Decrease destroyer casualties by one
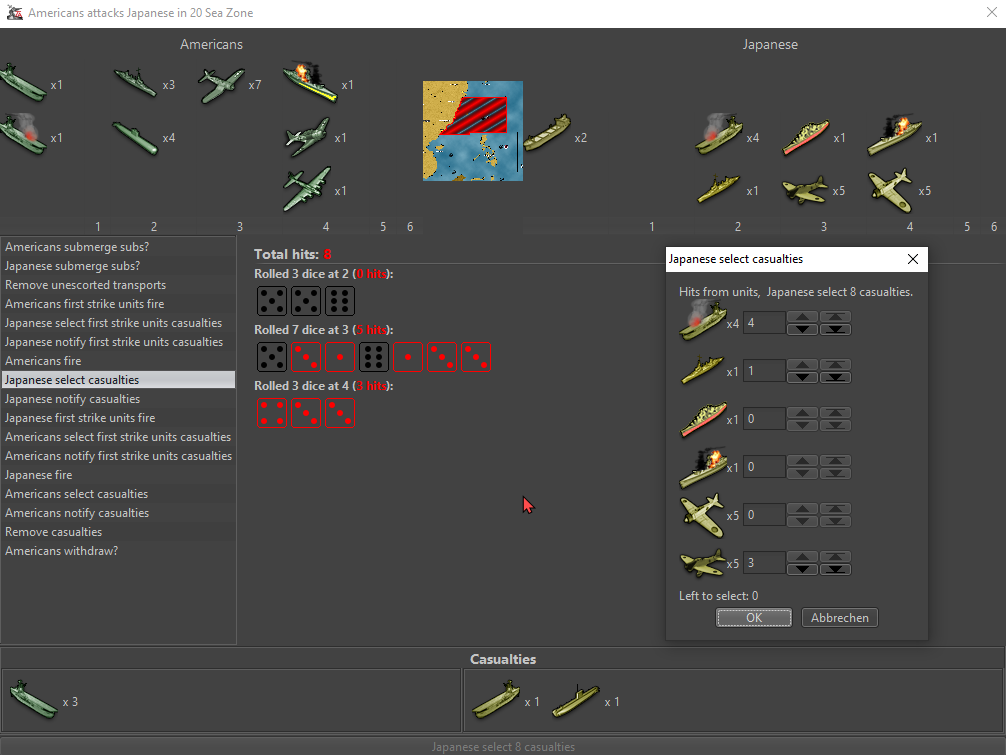The image size is (1006, 755). click(803, 377)
